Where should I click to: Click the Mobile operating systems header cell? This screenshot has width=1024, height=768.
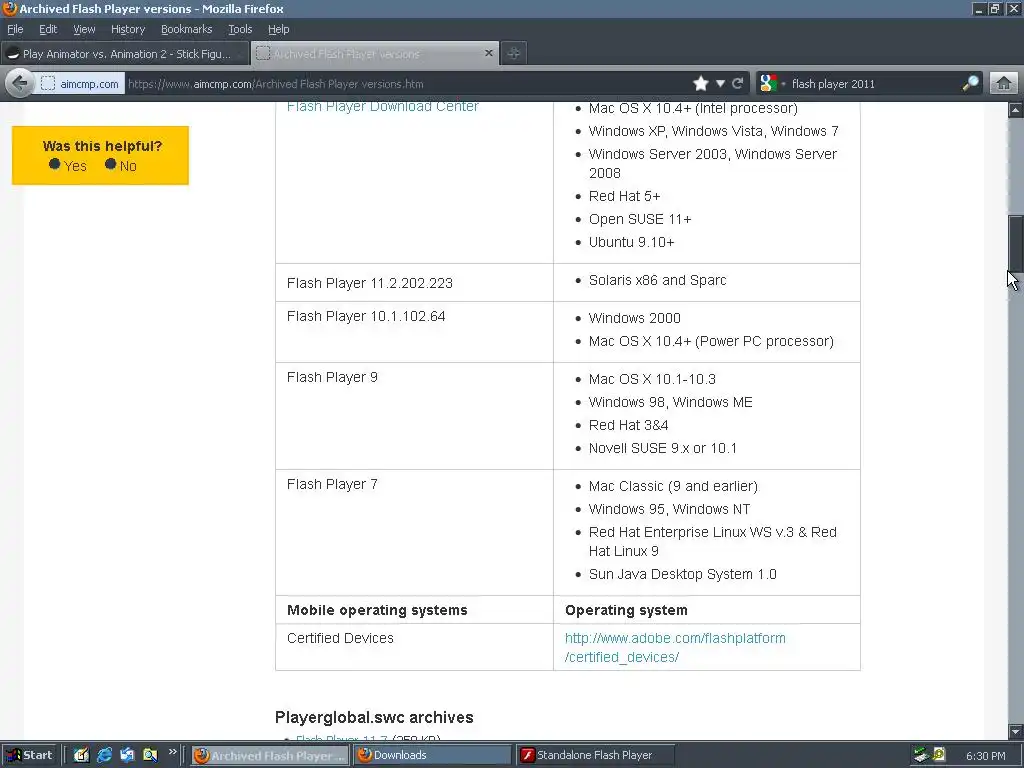point(414,610)
